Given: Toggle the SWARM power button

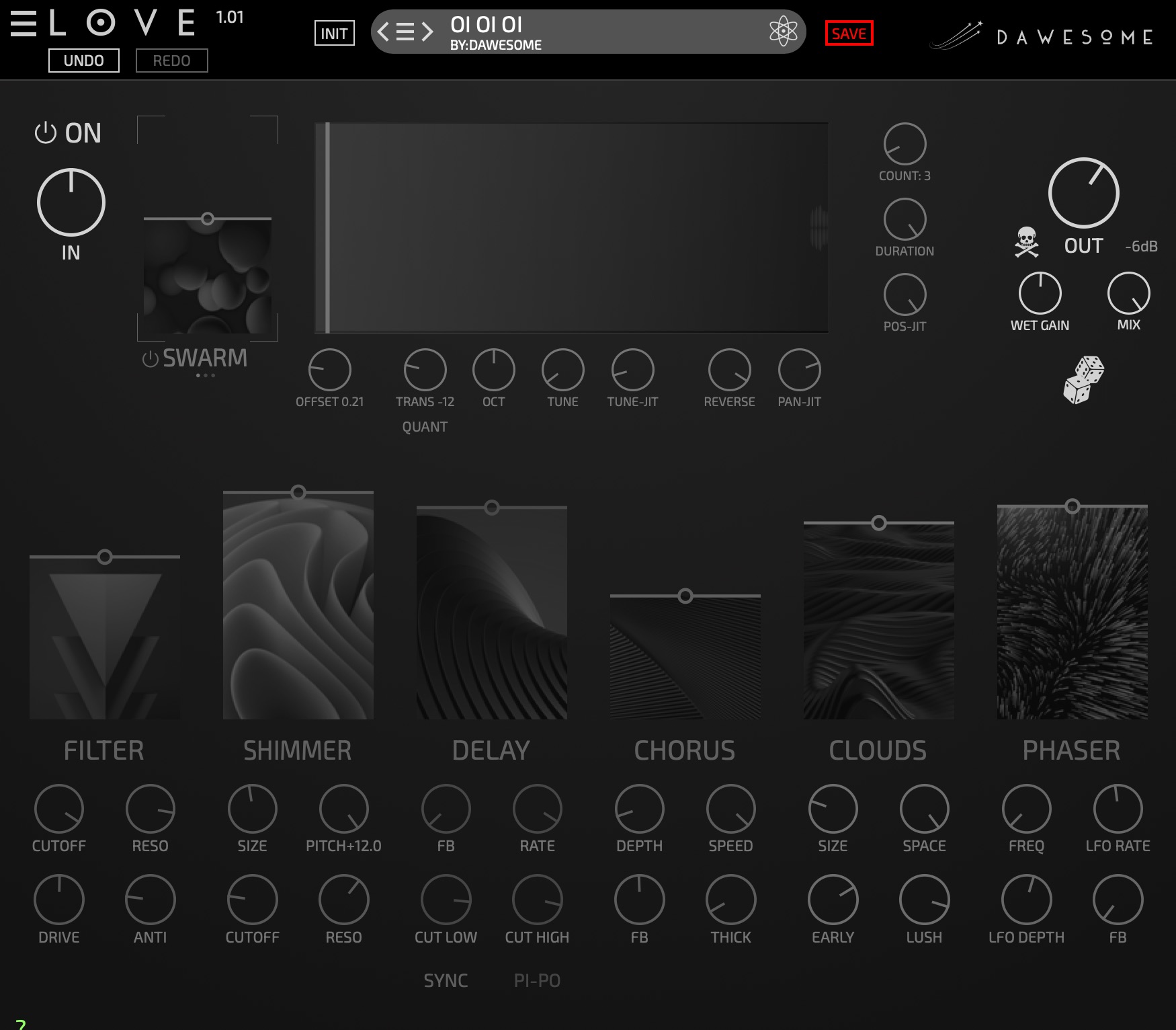Looking at the screenshot, I should click(x=150, y=359).
